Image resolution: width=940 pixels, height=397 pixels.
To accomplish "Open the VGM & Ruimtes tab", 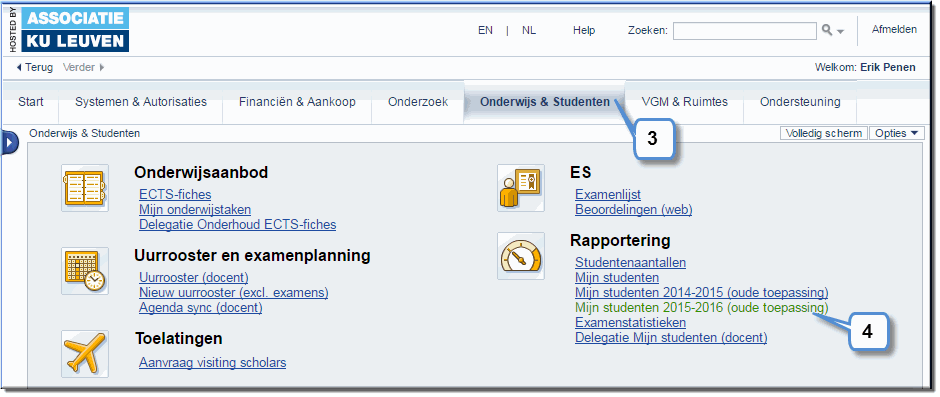I will coord(685,102).
